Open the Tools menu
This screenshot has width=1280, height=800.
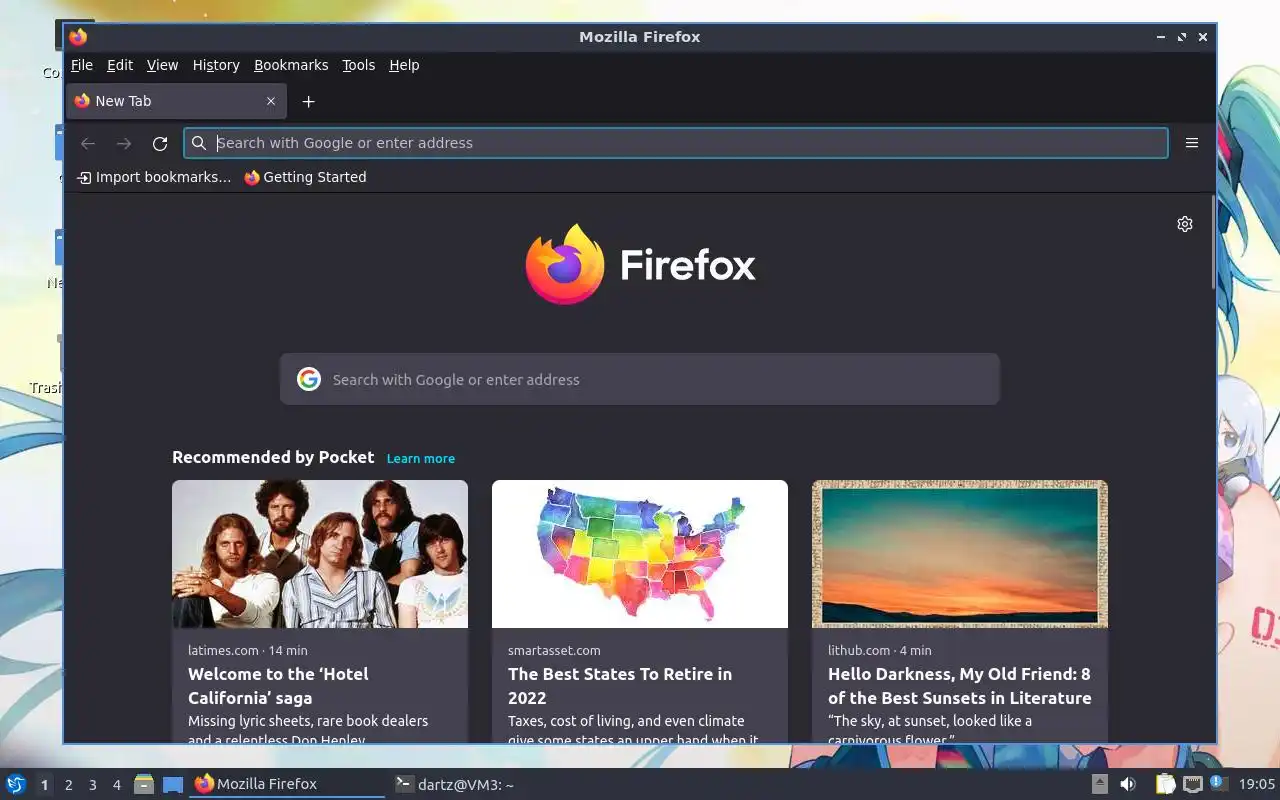pos(358,65)
